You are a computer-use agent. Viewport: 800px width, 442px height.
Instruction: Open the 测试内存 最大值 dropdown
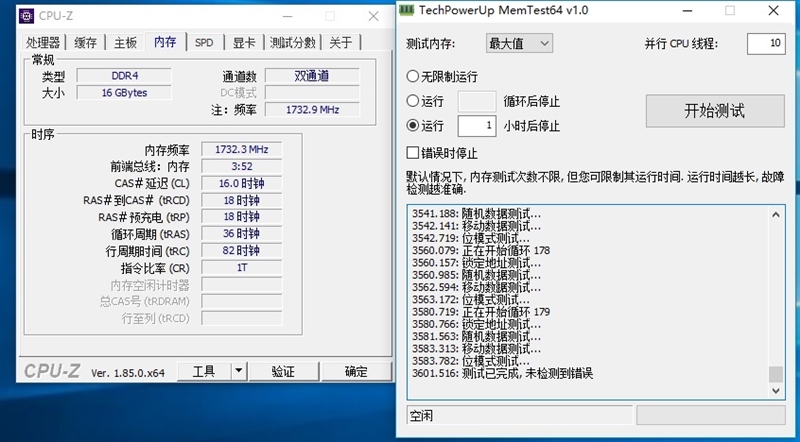pyautogui.click(x=519, y=43)
